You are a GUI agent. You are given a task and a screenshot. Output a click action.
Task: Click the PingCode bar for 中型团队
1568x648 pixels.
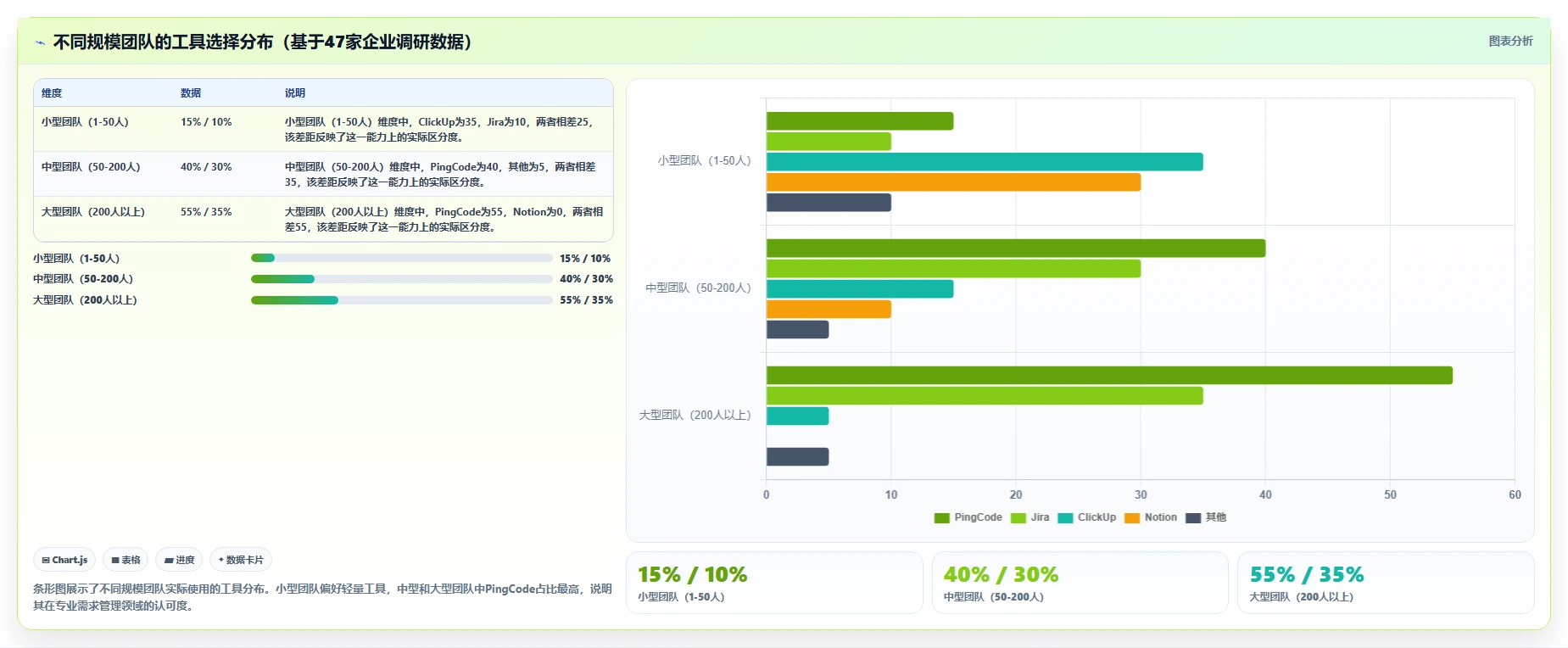pos(1016,249)
